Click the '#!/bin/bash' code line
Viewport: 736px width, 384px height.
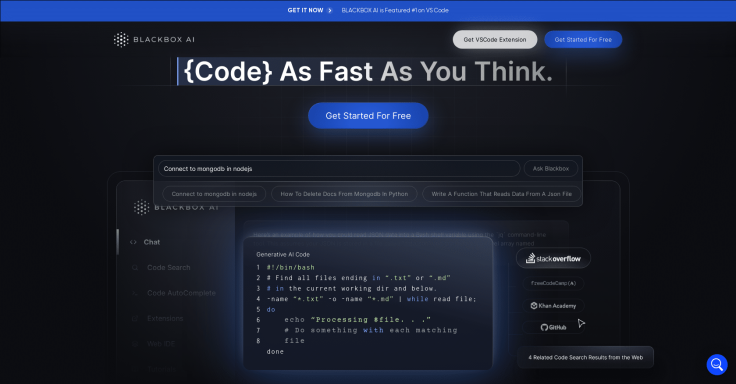291,268
